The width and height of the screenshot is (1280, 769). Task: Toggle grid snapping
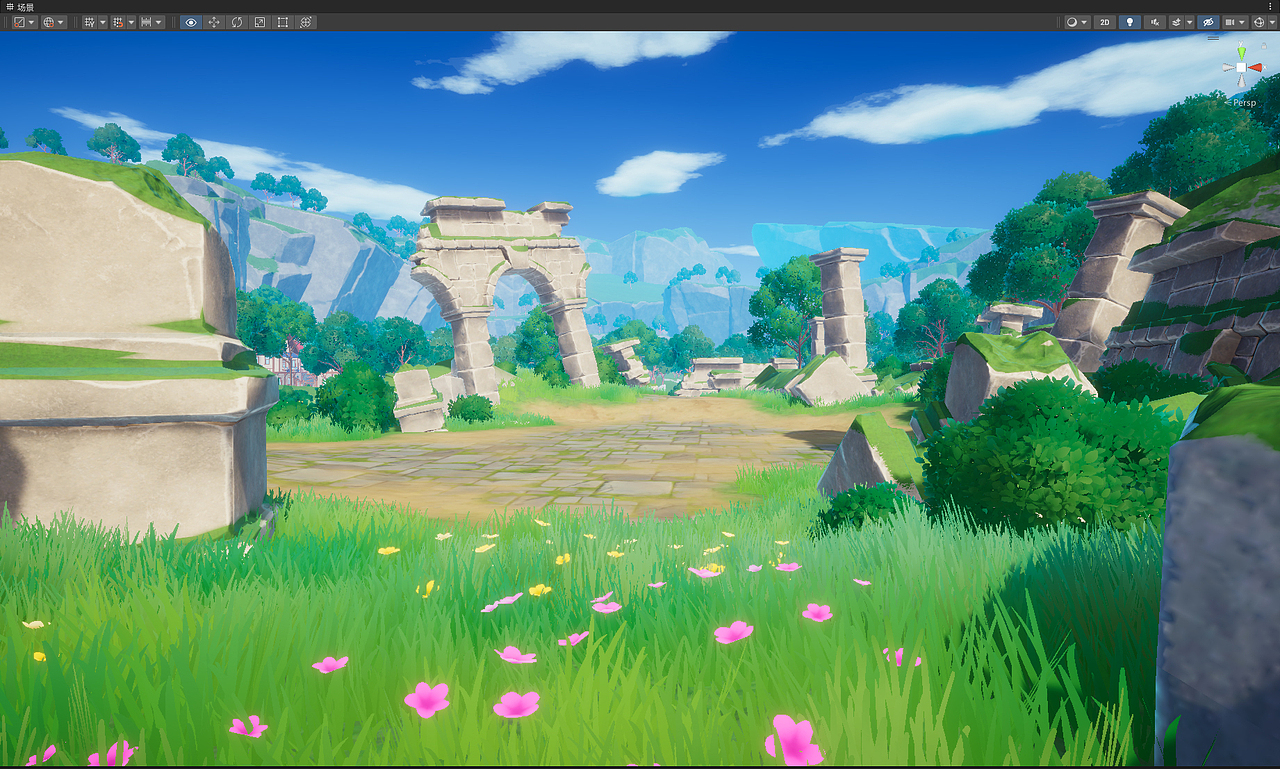click(x=118, y=22)
